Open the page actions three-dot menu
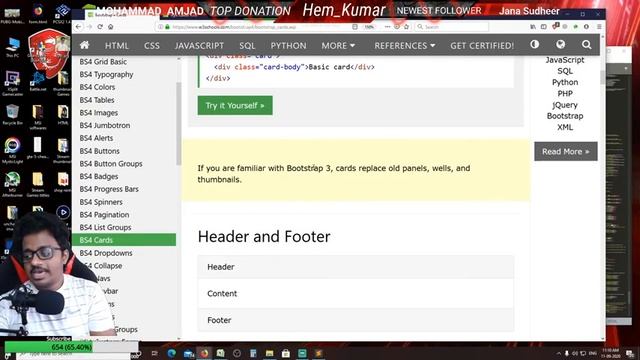The height and width of the screenshot is (360, 640). tap(387, 27)
